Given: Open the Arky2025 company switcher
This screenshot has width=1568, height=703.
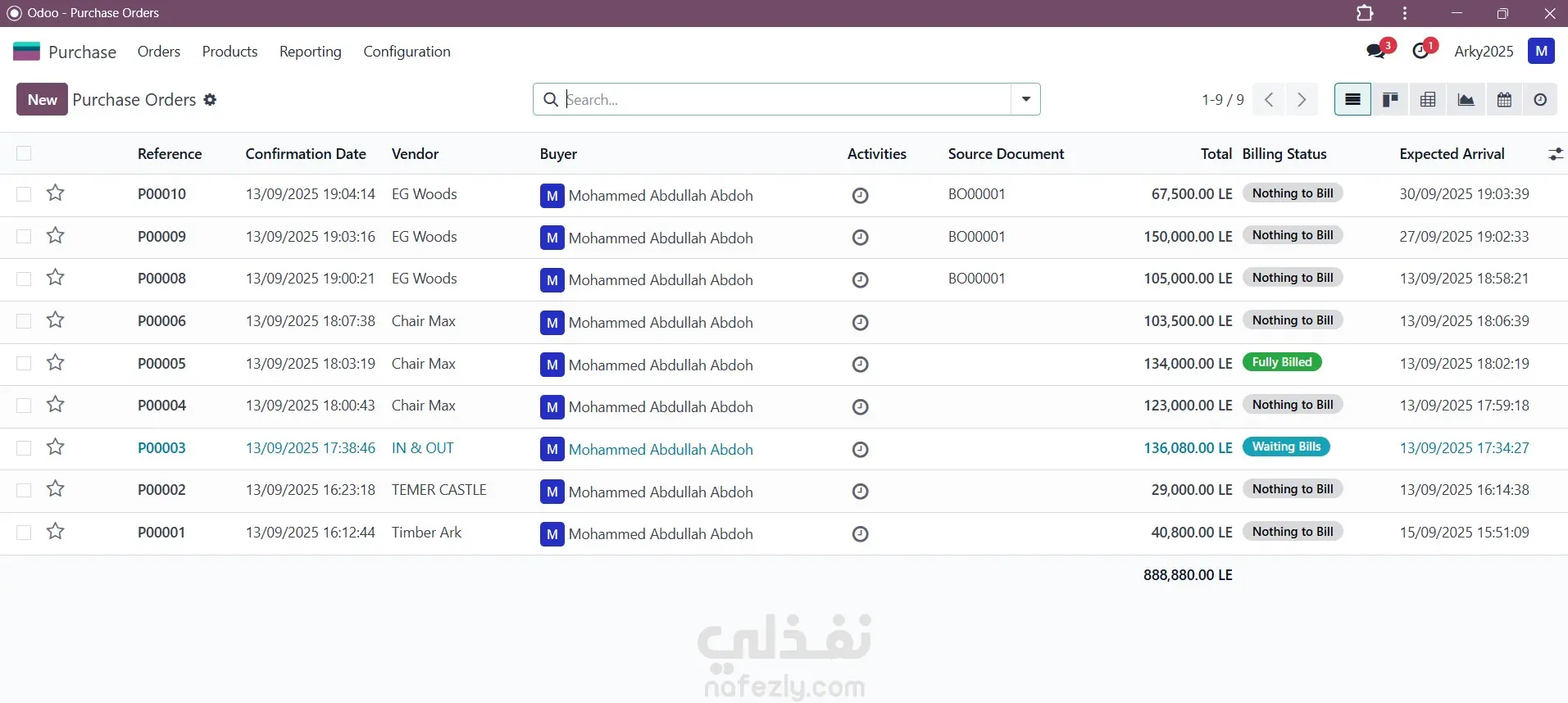Looking at the screenshot, I should [x=1484, y=51].
